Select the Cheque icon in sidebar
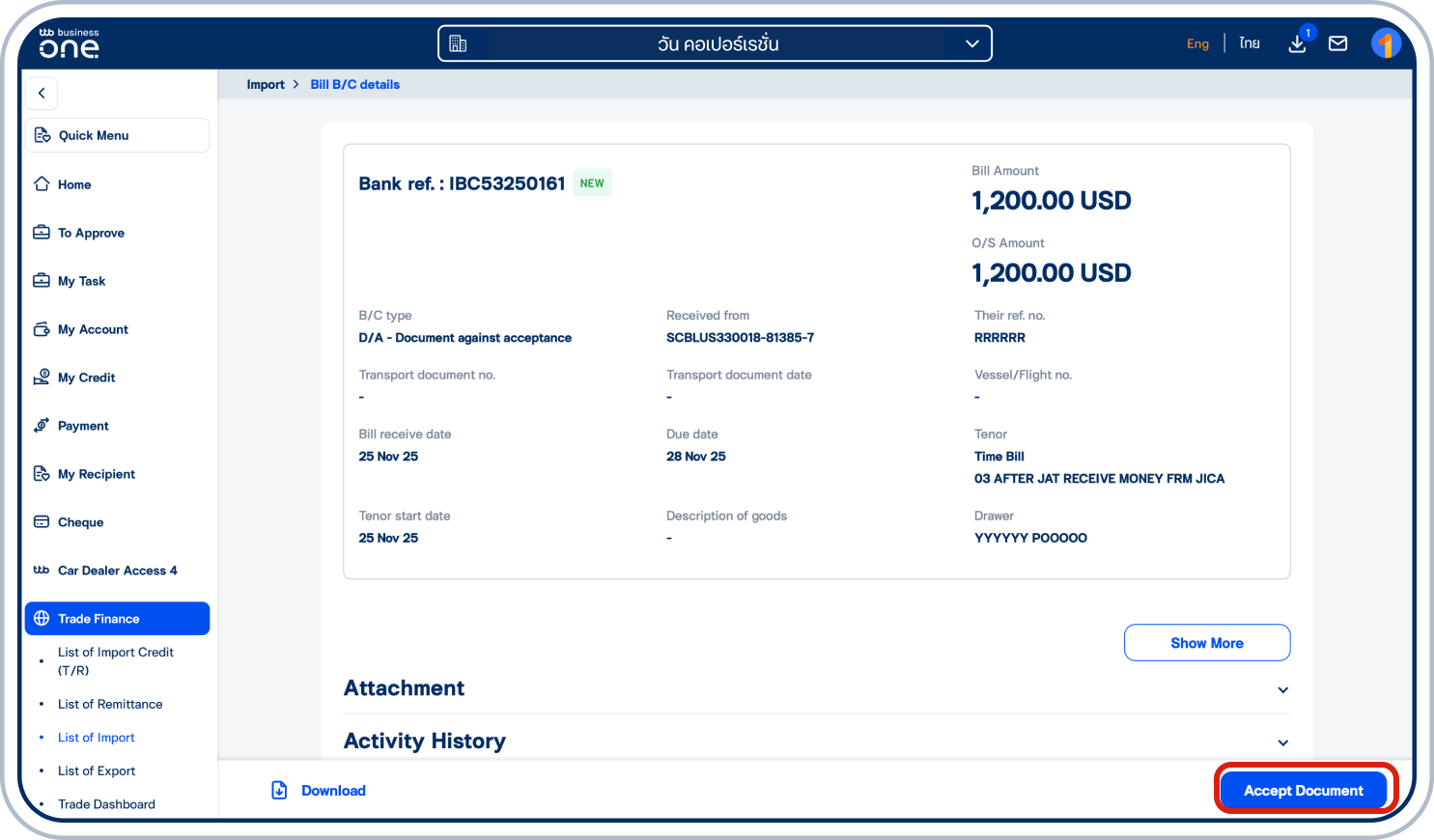1434x840 pixels. click(40, 521)
